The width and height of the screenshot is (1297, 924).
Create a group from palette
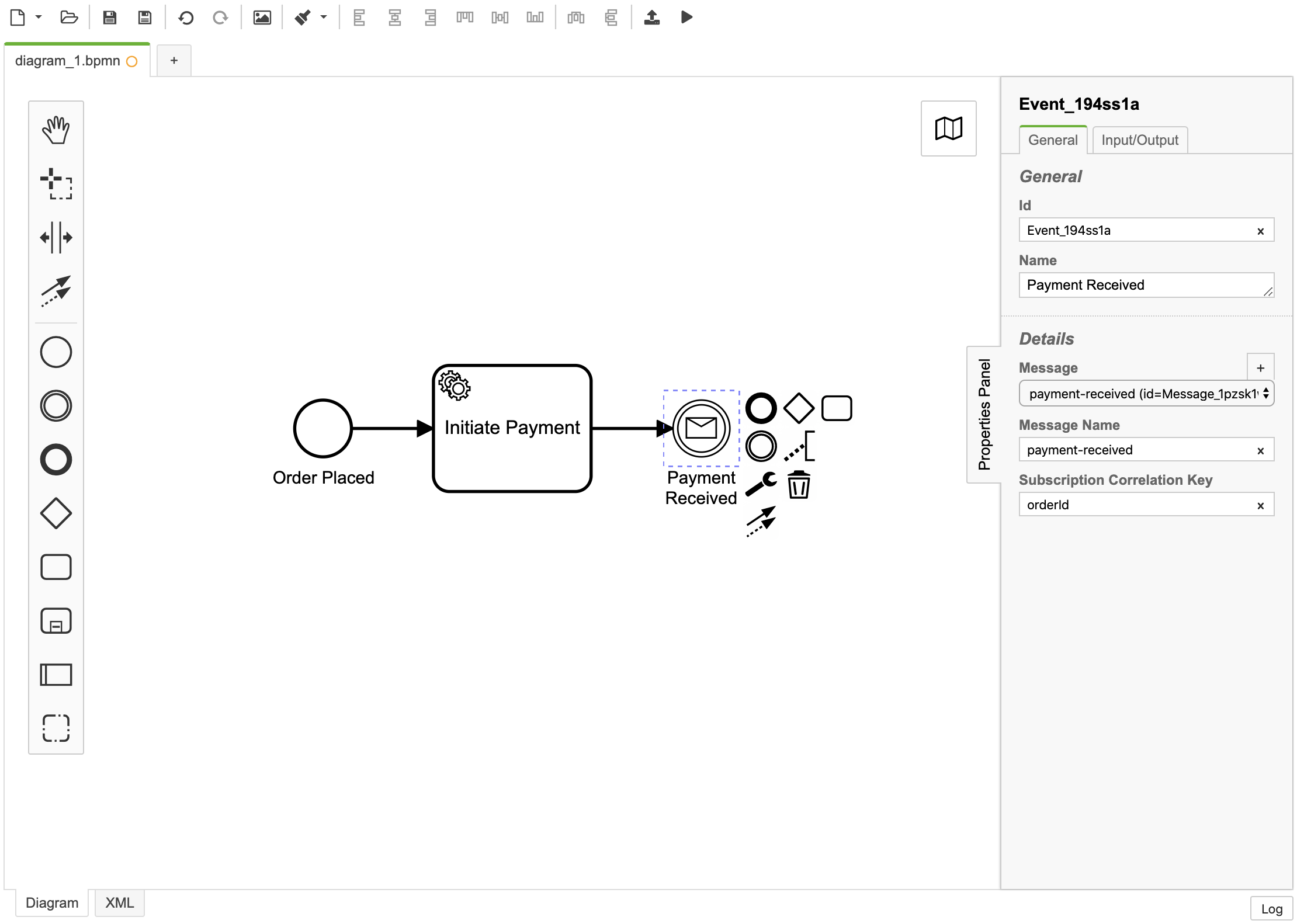pos(56,728)
